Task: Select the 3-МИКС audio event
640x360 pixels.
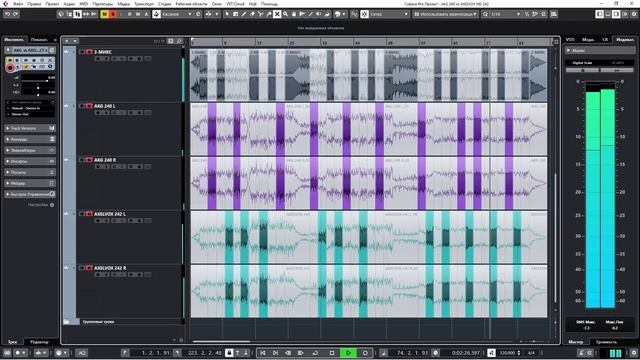Action: click(369, 75)
